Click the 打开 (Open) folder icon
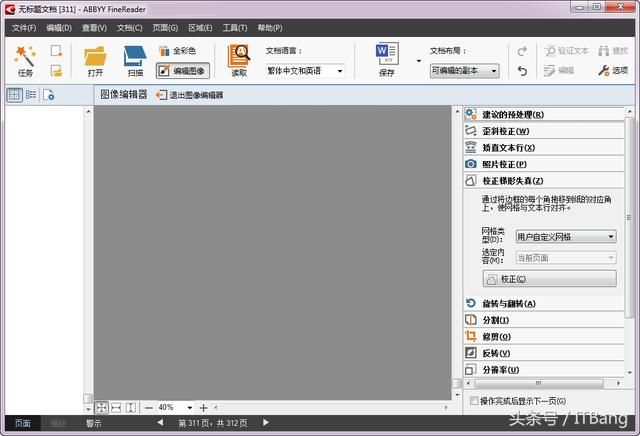The image size is (640, 436). pos(95,61)
